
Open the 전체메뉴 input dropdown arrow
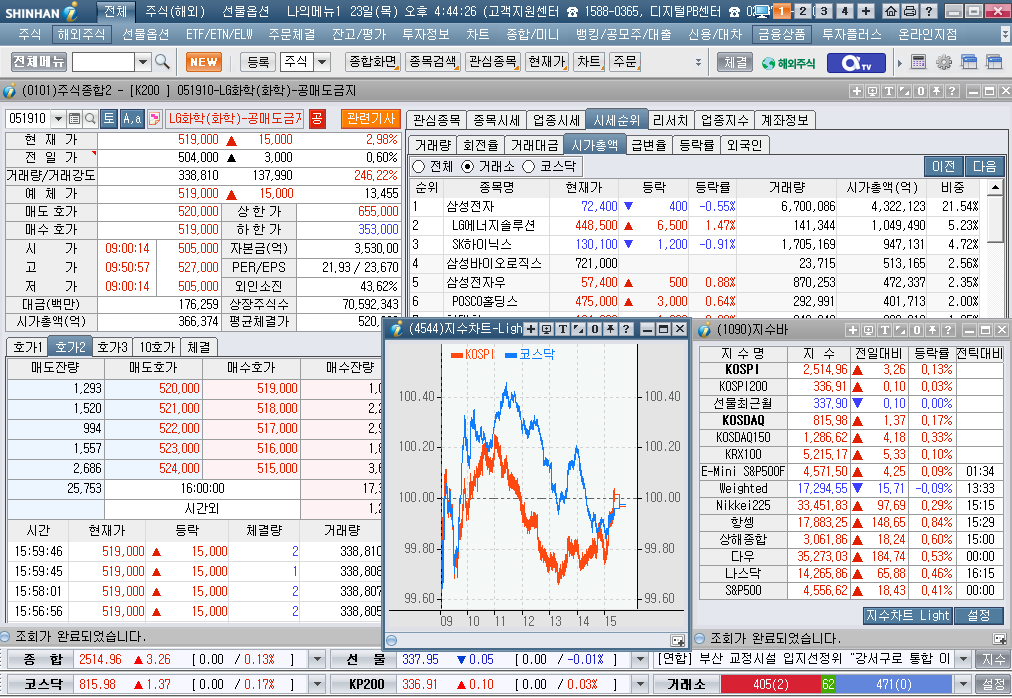pos(143,62)
